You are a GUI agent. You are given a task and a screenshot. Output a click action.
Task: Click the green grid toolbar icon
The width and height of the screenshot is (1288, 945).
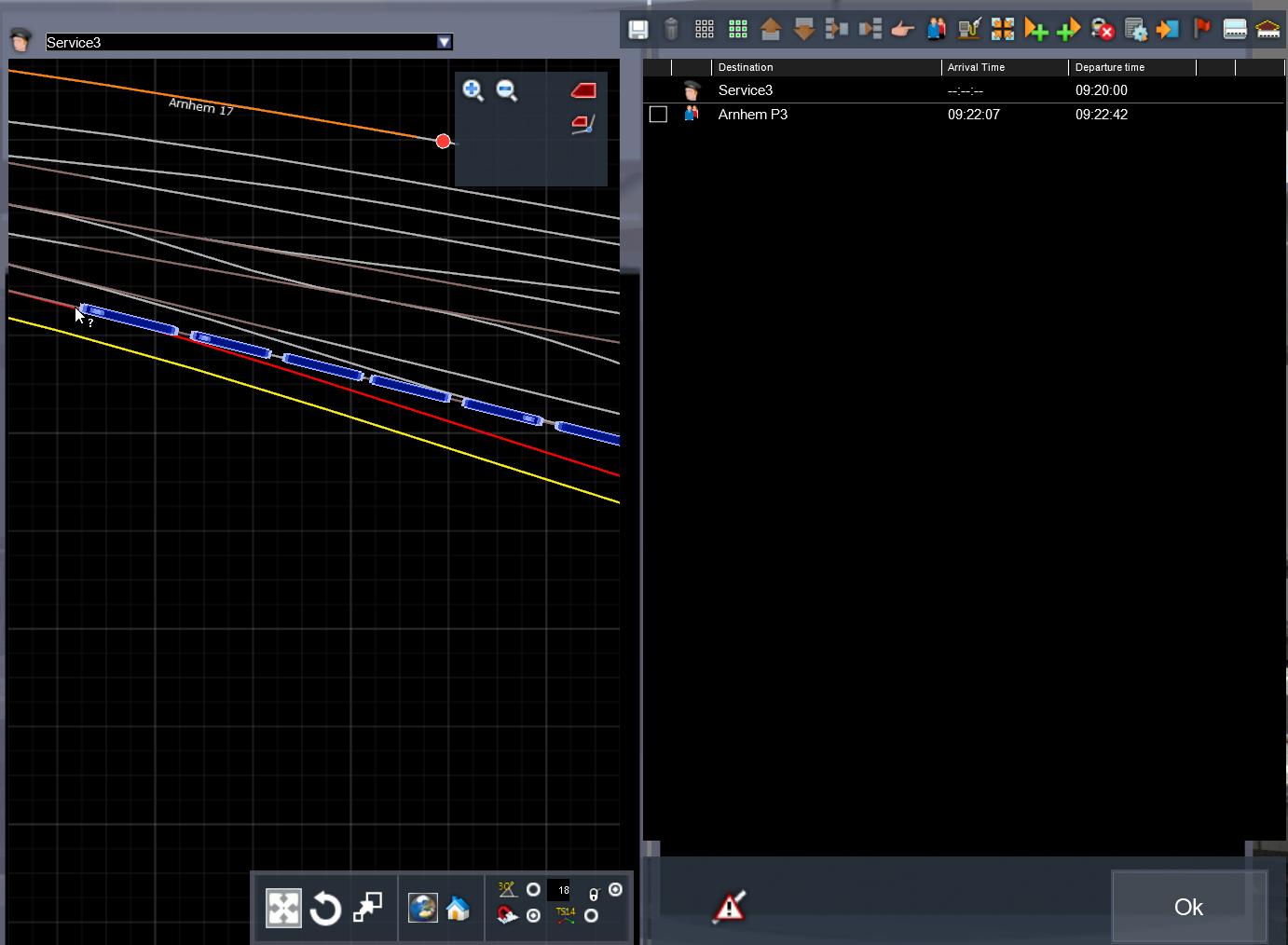click(738, 30)
